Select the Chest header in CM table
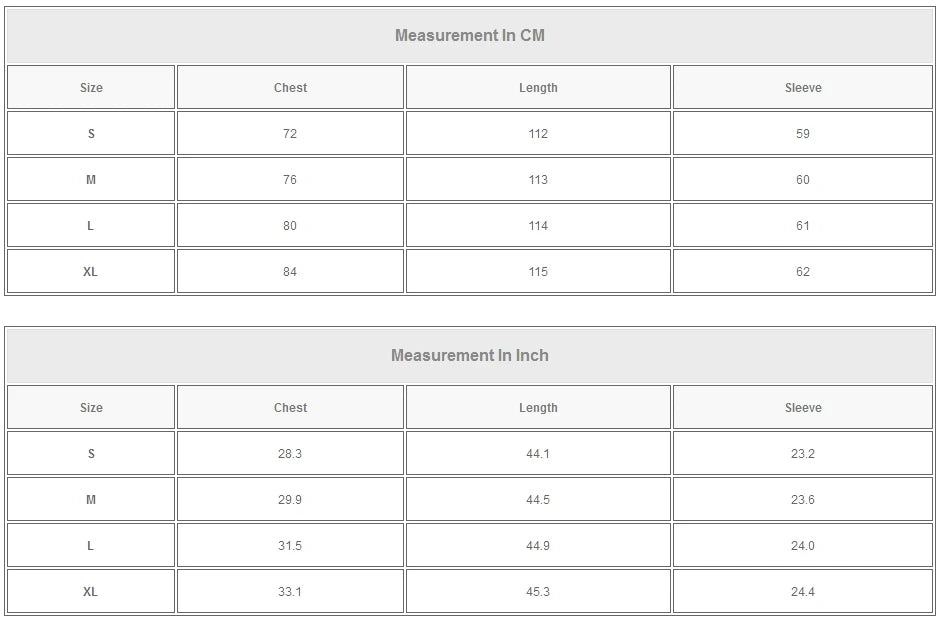The image size is (940, 622). (290, 88)
